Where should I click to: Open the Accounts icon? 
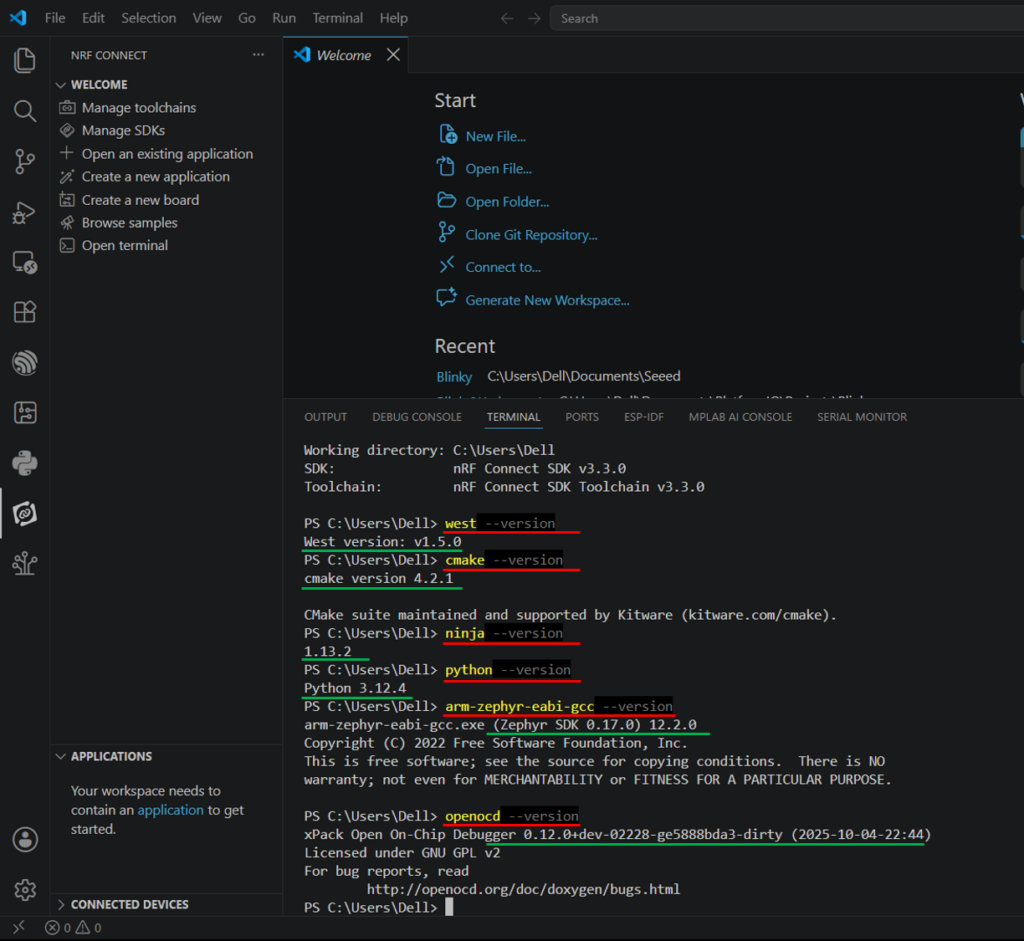click(x=25, y=839)
